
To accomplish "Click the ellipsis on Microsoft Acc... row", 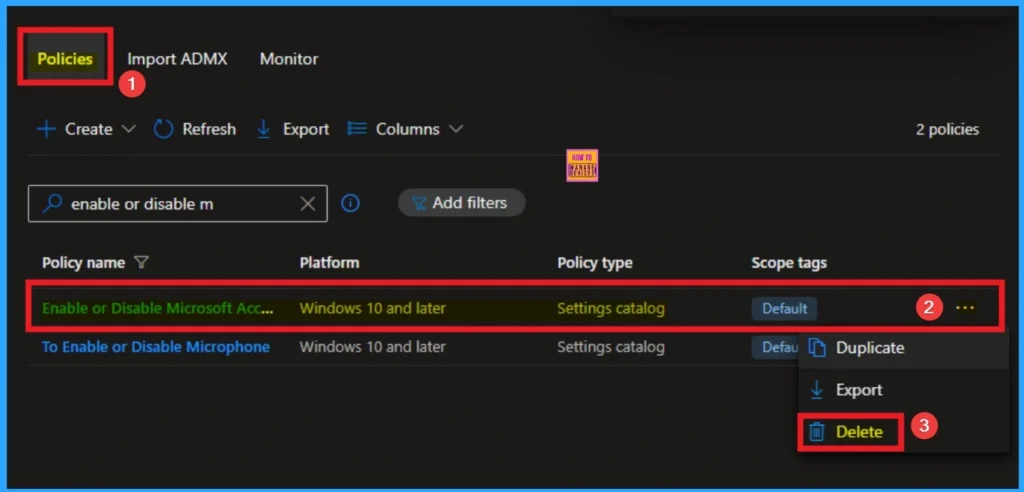I will [x=965, y=308].
